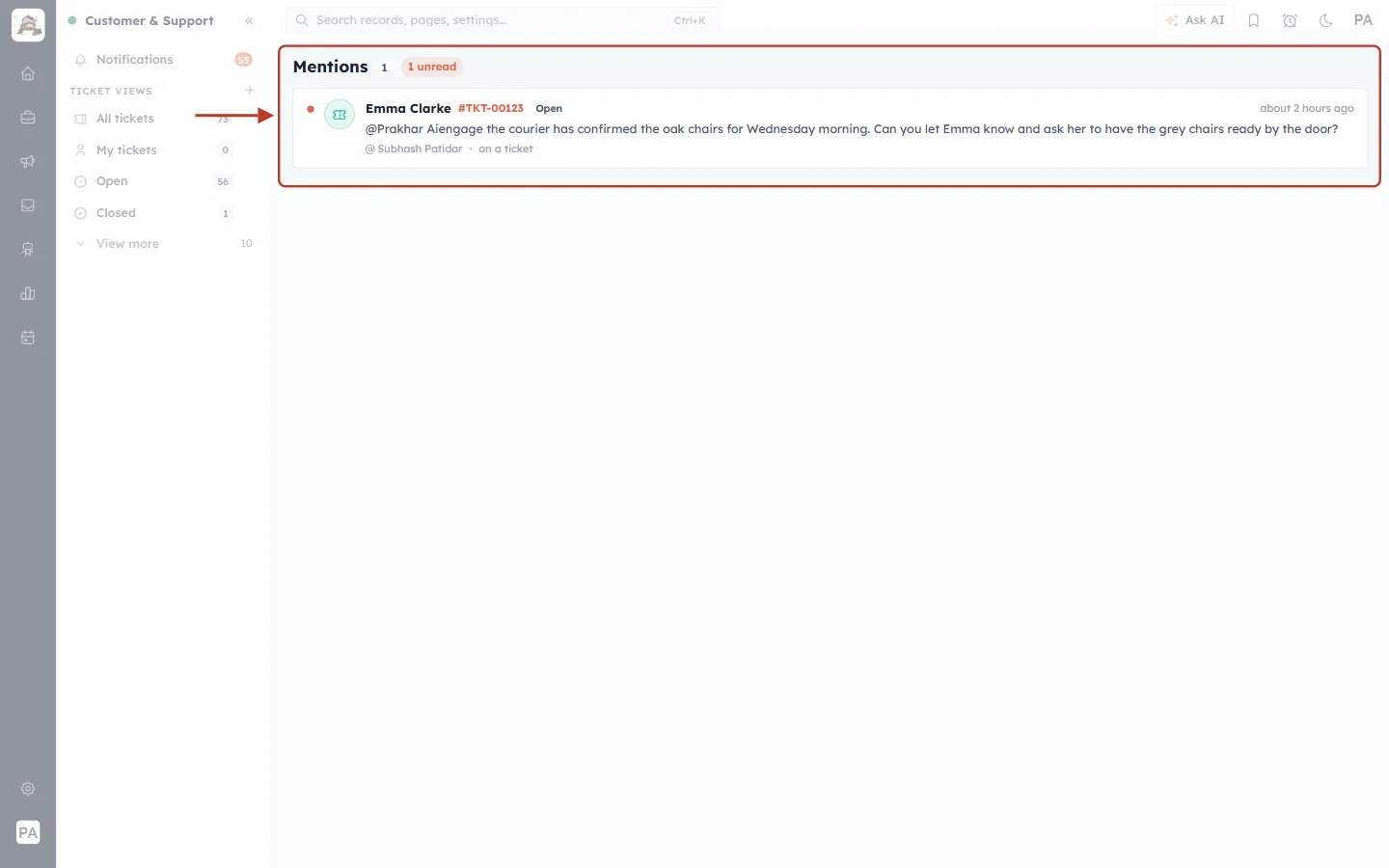Click the Subhash Patidar author name
Viewport: 1389px width, 868px height.
coord(420,149)
